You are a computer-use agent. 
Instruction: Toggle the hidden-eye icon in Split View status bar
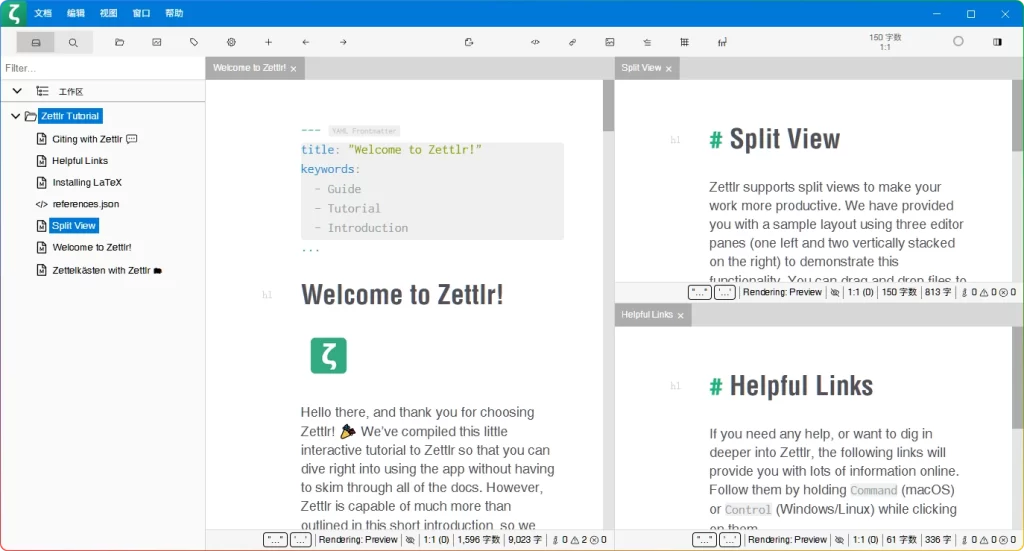click(834, 293)
